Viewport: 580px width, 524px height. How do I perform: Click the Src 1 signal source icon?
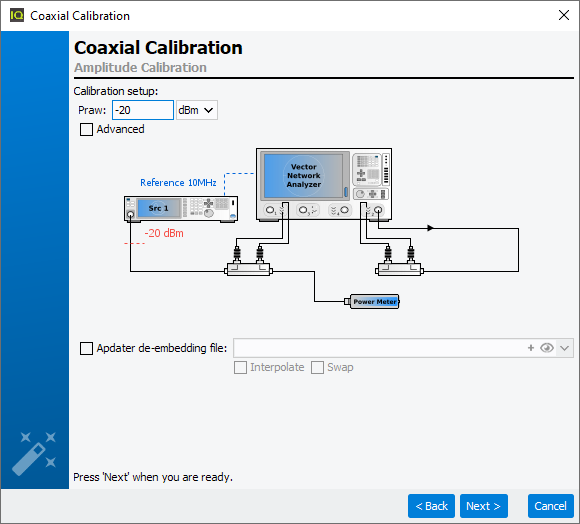pyautogui.click(x=181, y=209)
